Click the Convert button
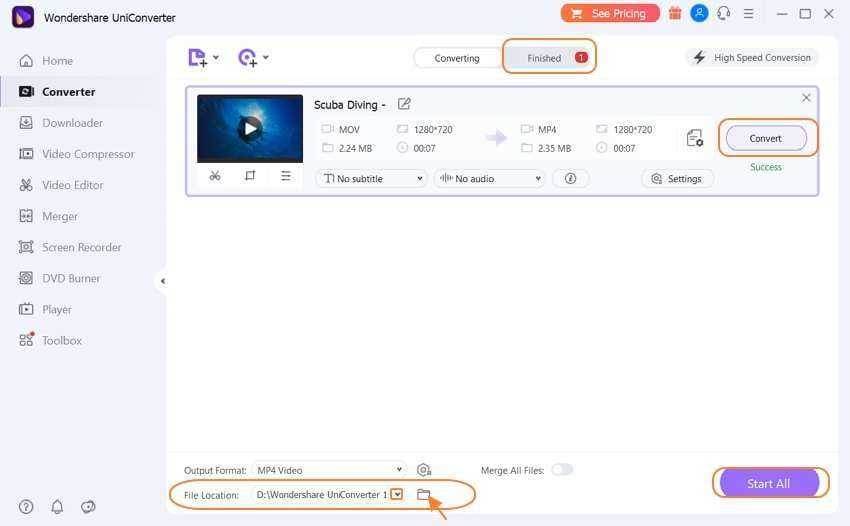Image resolution: width=850 pixels, height=526 pixels. click(x=766, y=138)
